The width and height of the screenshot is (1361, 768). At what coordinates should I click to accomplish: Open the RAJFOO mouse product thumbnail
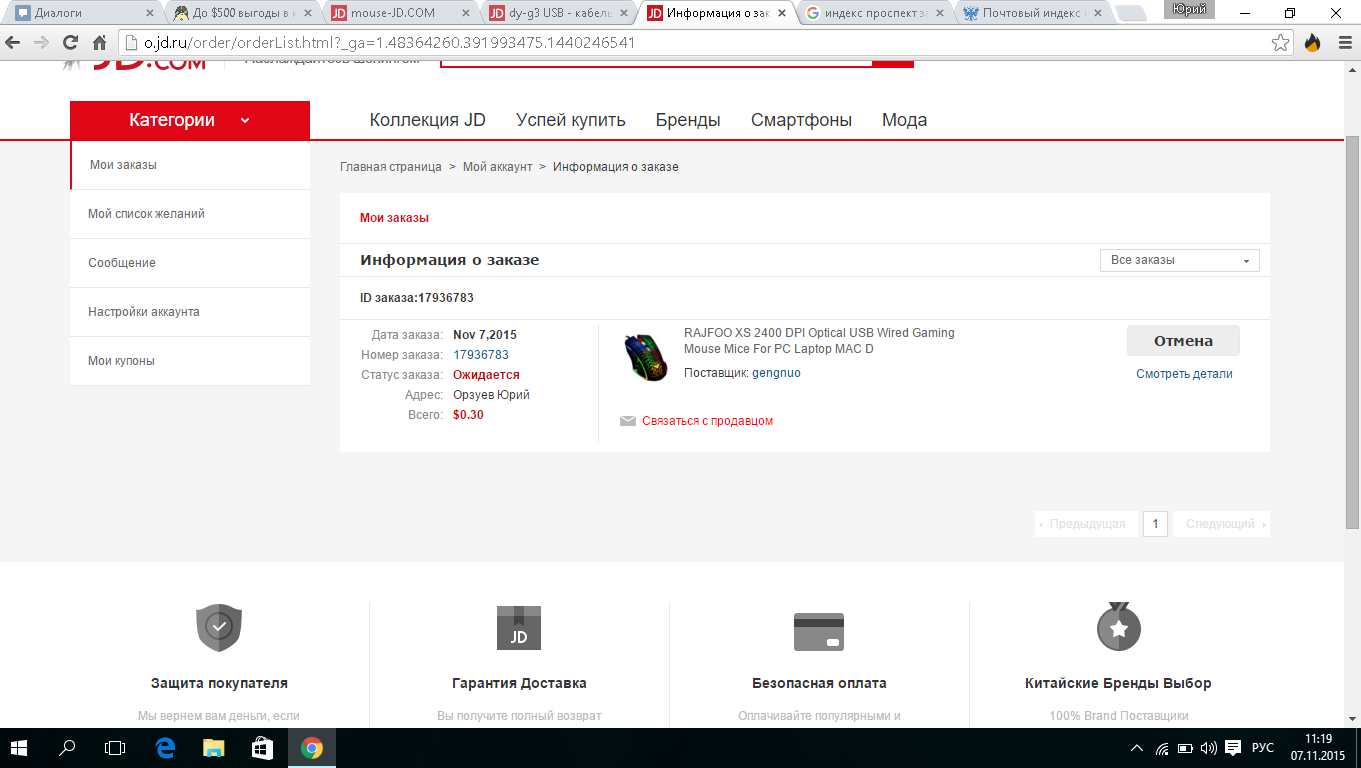tap(646, 357)
